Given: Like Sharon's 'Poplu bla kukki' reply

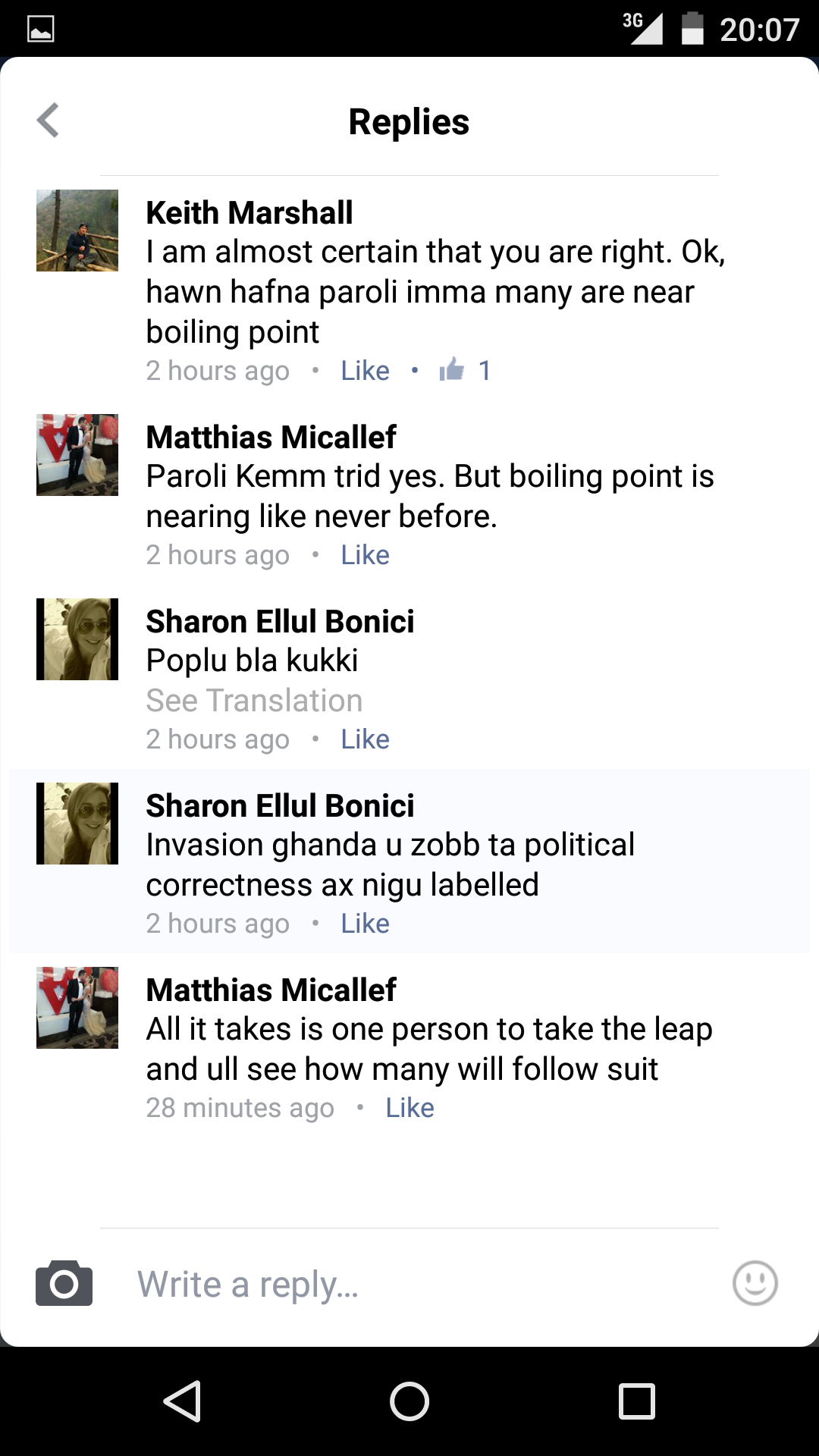Looking at the screenshot, I should click(365, 739).
